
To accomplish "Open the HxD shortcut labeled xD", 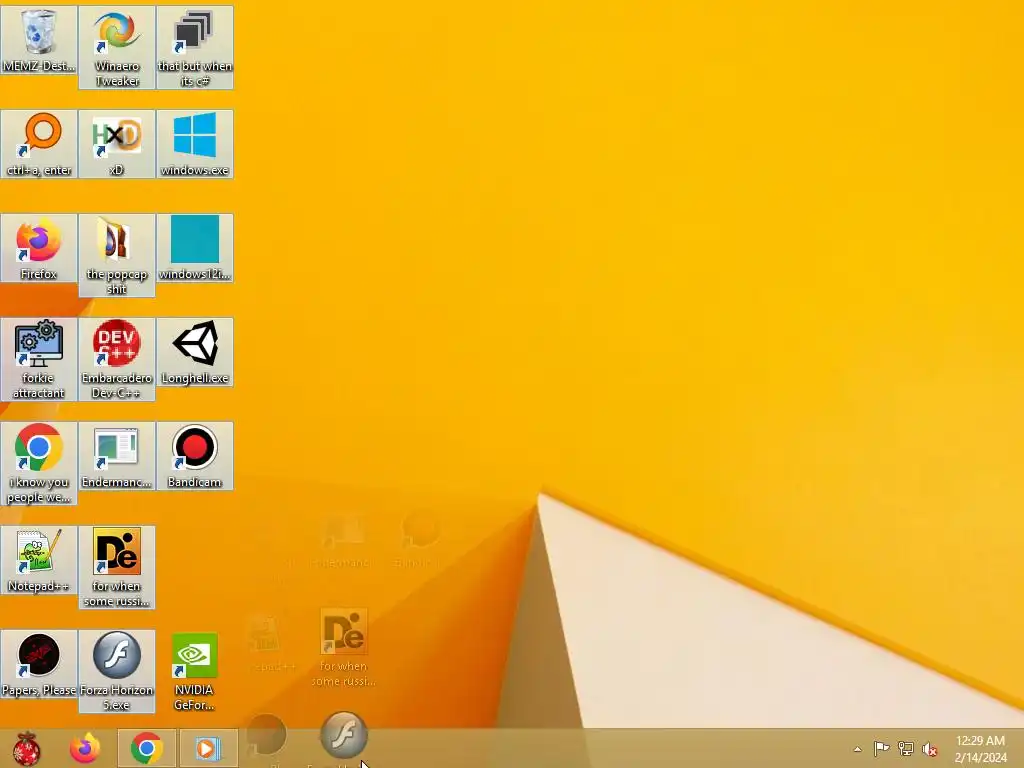I will [x=117, y=144].
